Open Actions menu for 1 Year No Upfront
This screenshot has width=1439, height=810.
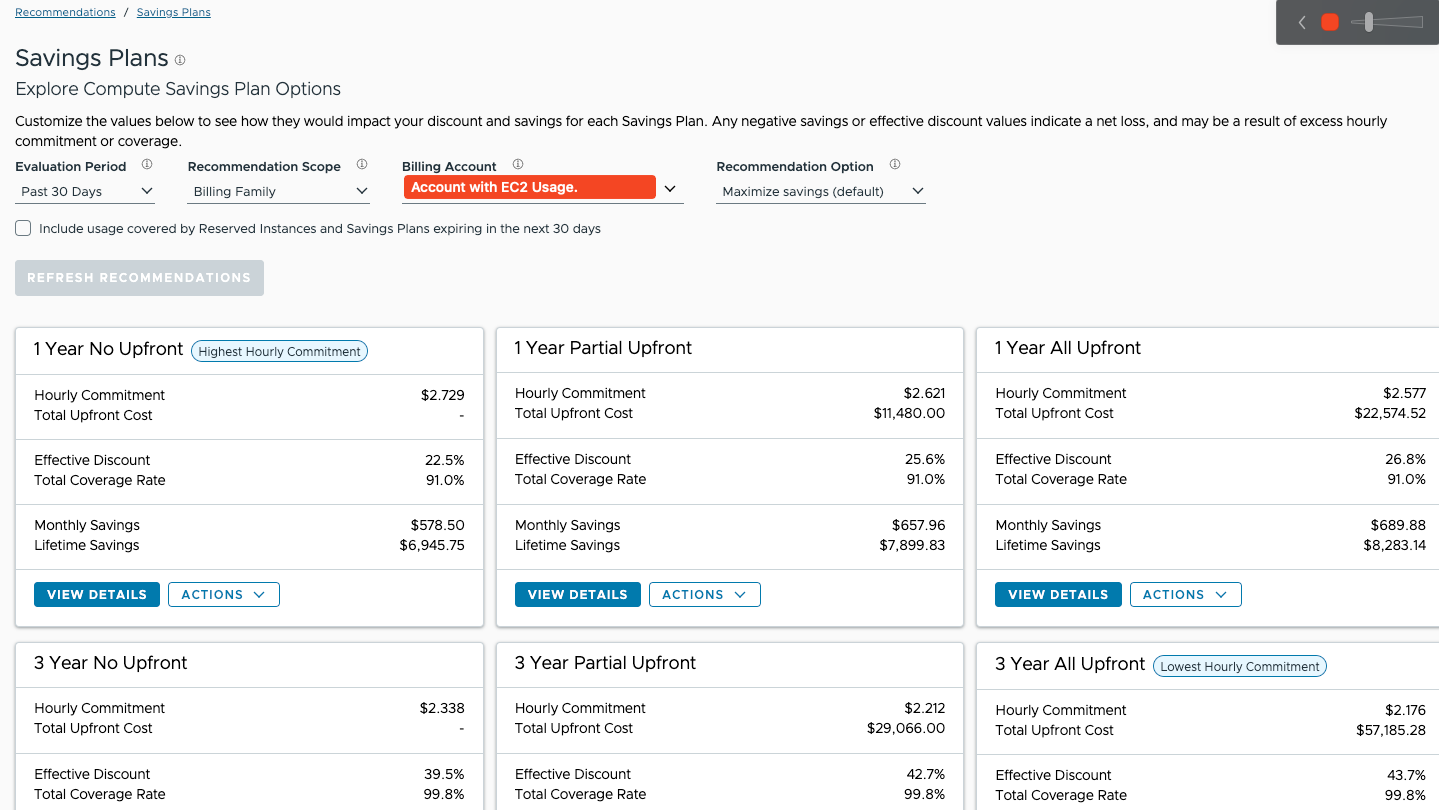[x=223, y=594]
